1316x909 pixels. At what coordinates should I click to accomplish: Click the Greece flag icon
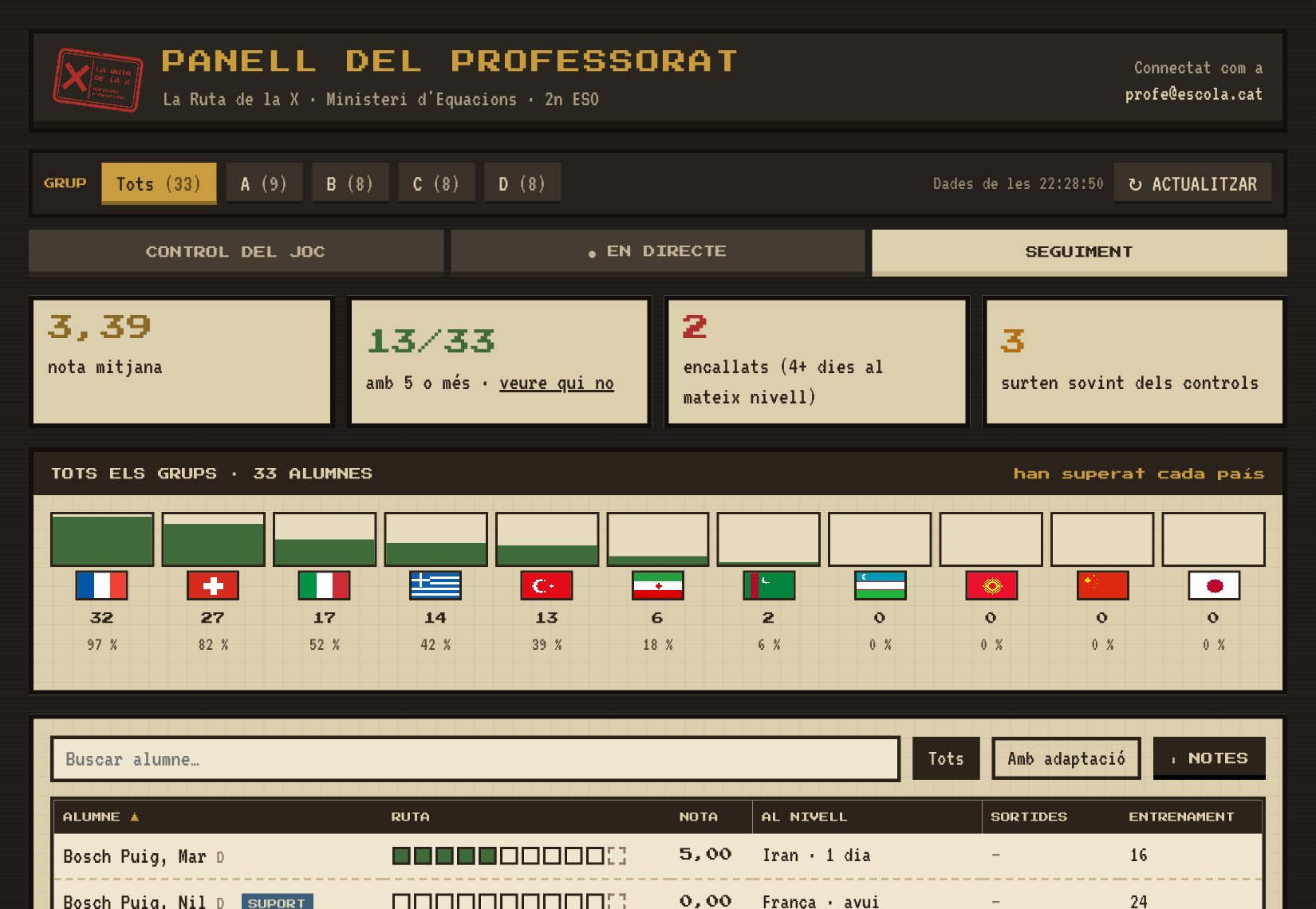point(435,585)
